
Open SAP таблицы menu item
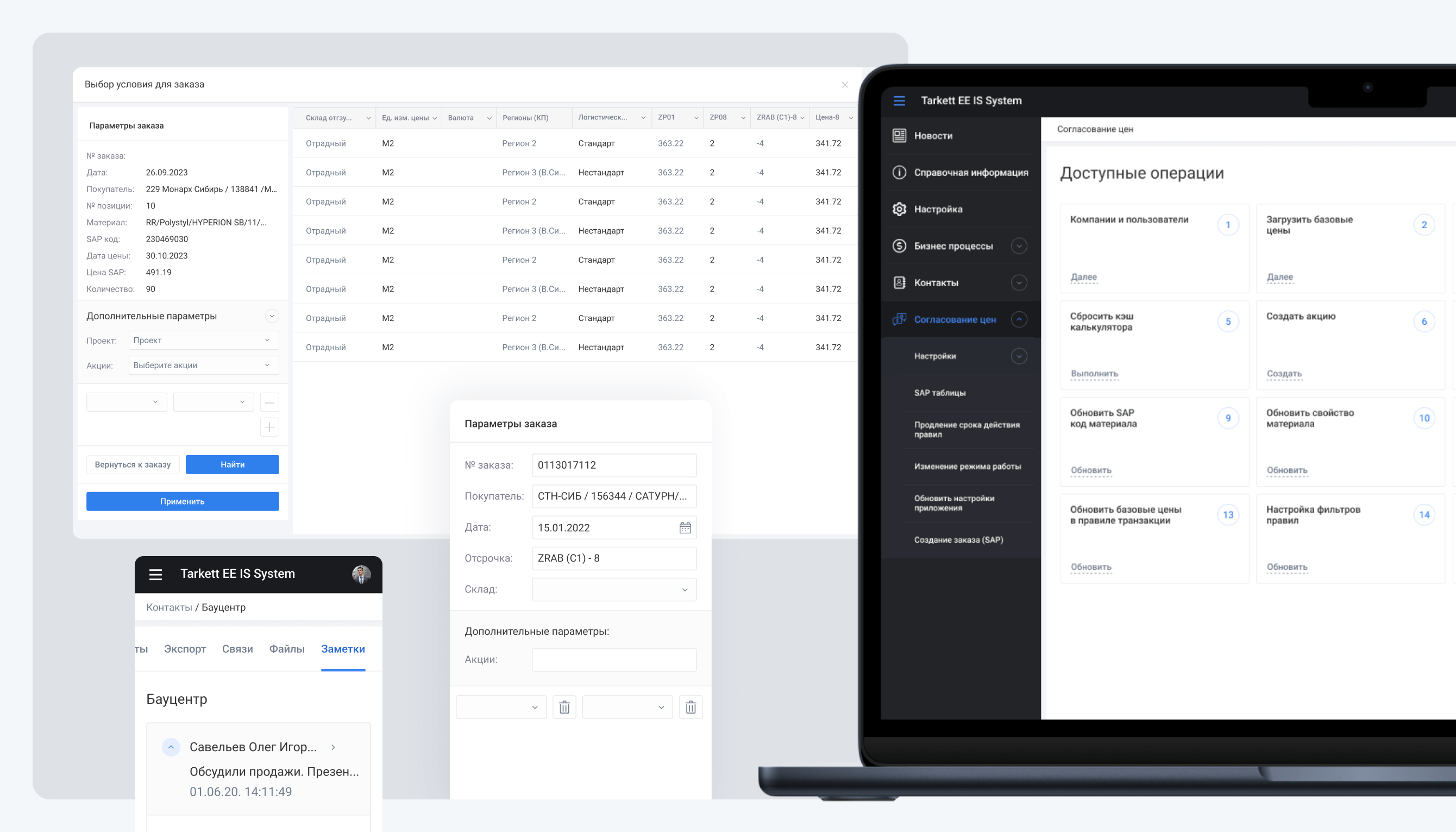click(939, 393)
